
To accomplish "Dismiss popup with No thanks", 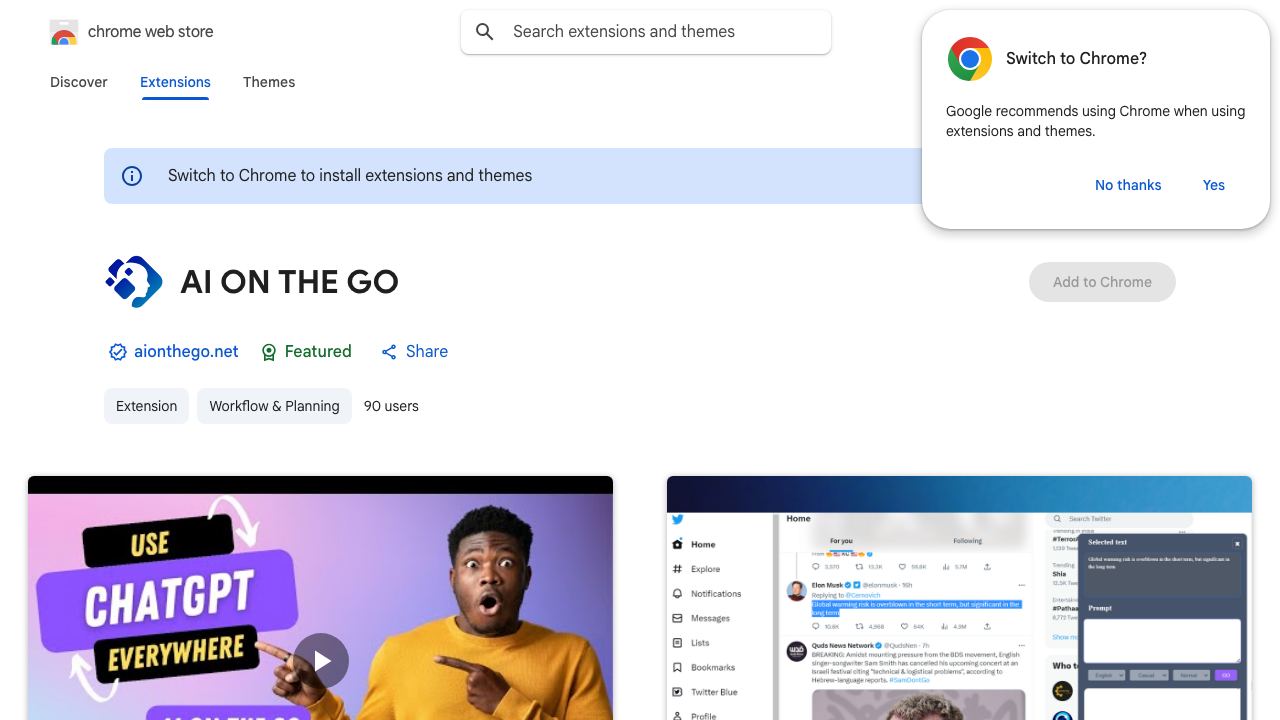I will pyautogui.click(x=1128, y=185).
